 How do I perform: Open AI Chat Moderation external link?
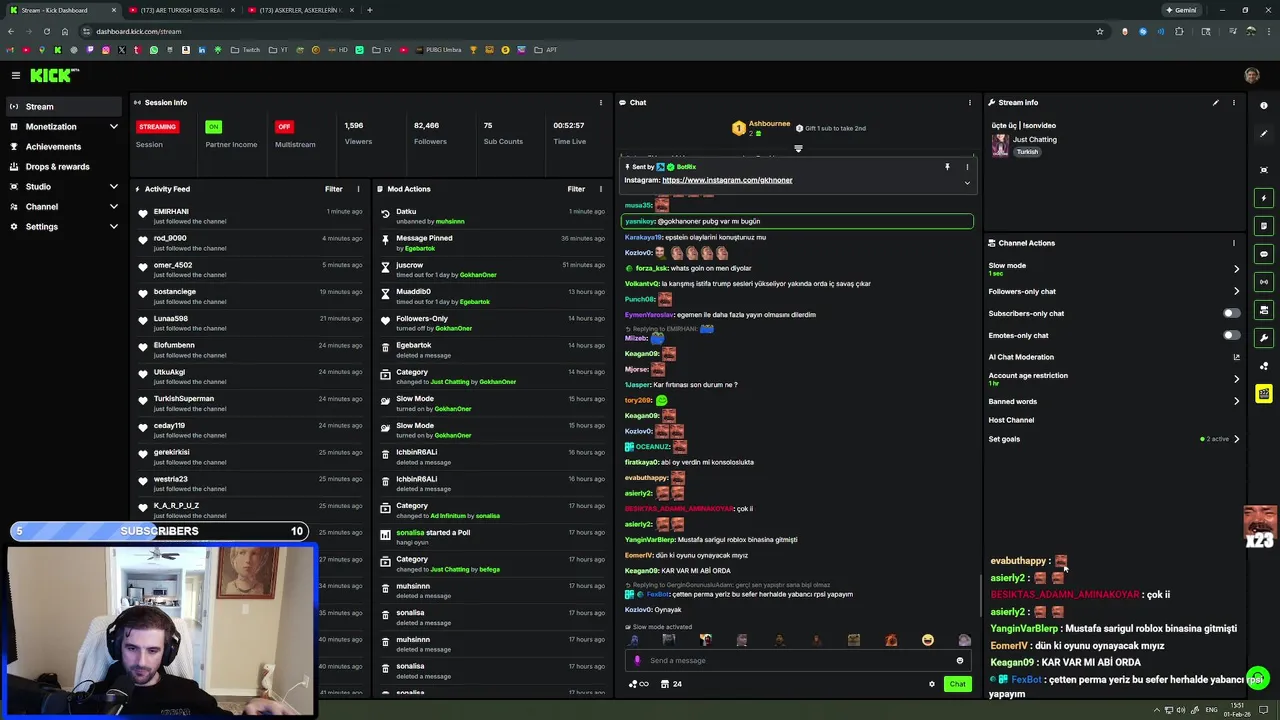(x=1236, y=357)
